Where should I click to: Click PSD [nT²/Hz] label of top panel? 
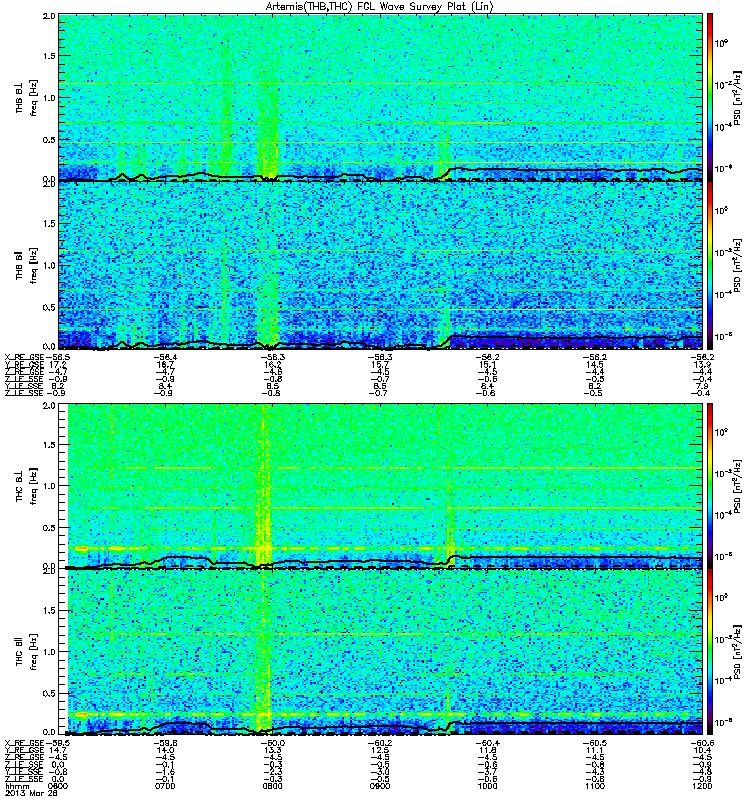pos(737,98)
